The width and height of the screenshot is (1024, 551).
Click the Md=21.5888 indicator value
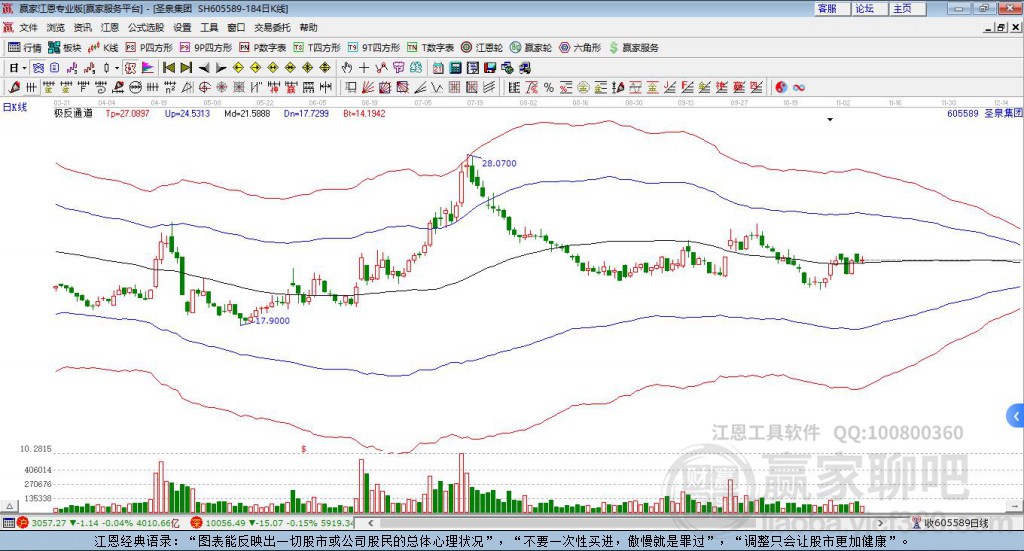[x=247, y=113]
